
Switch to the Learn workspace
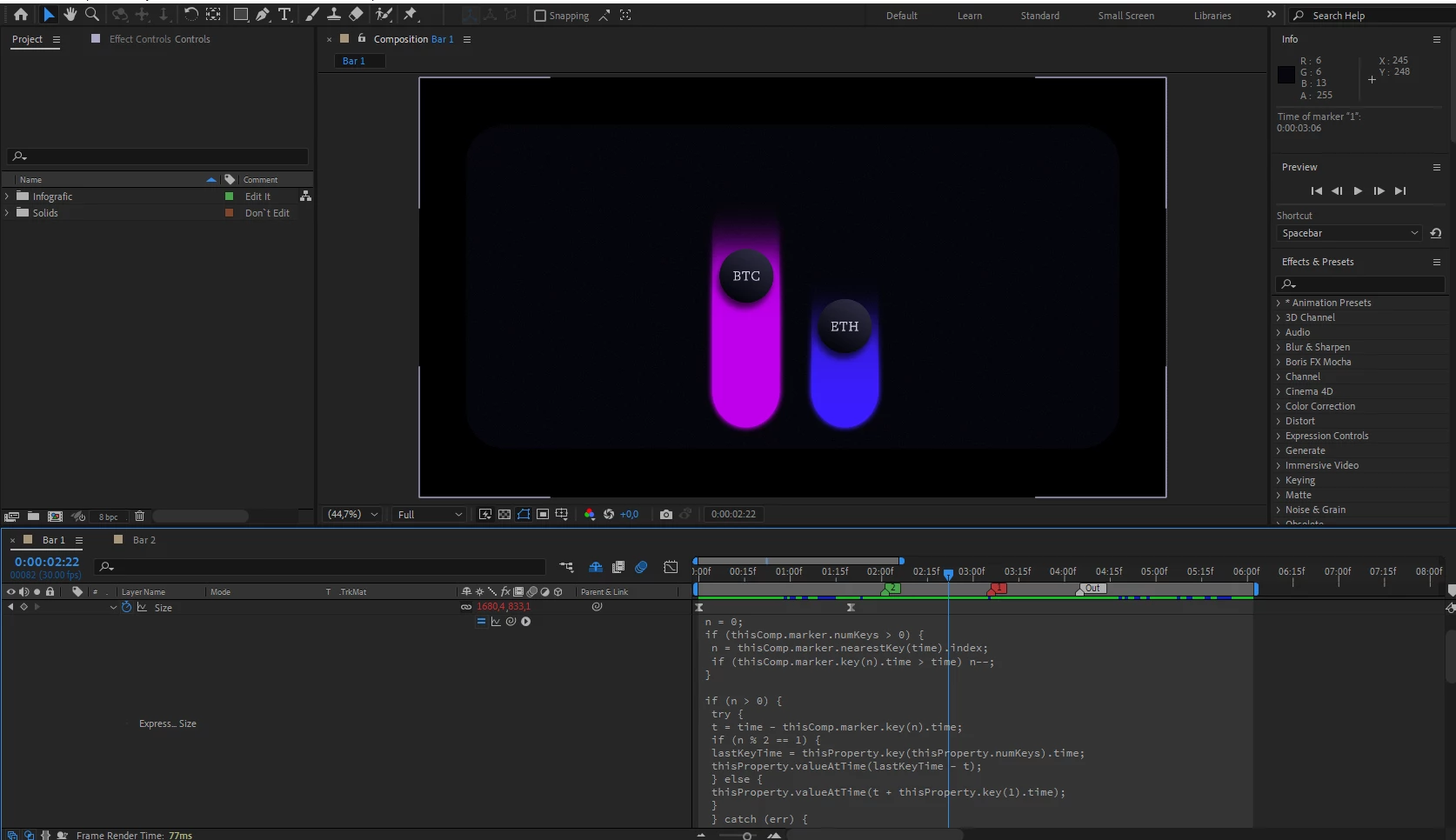point(970,16)
